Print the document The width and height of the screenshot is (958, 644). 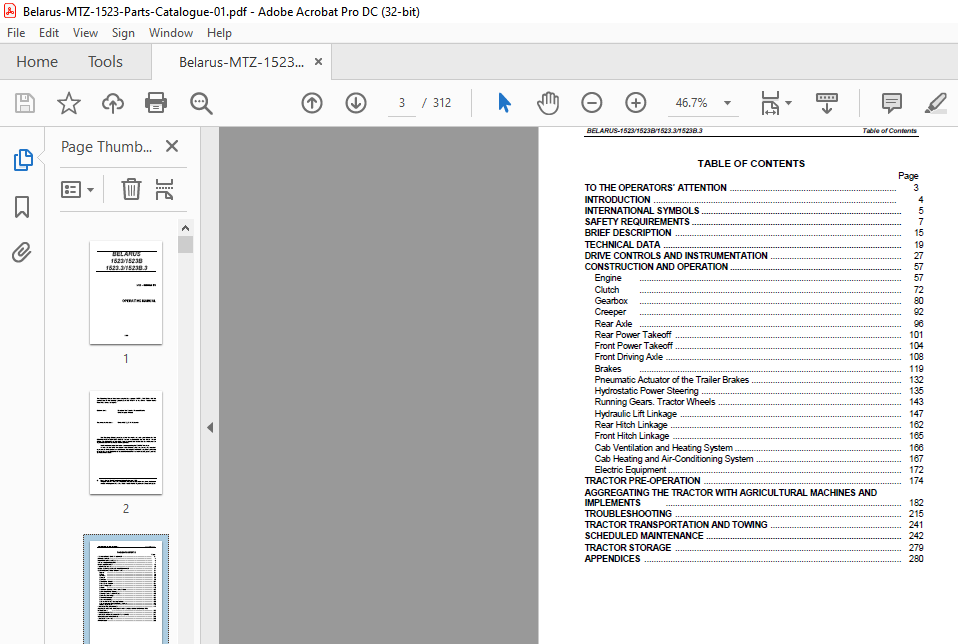point(156,103)
